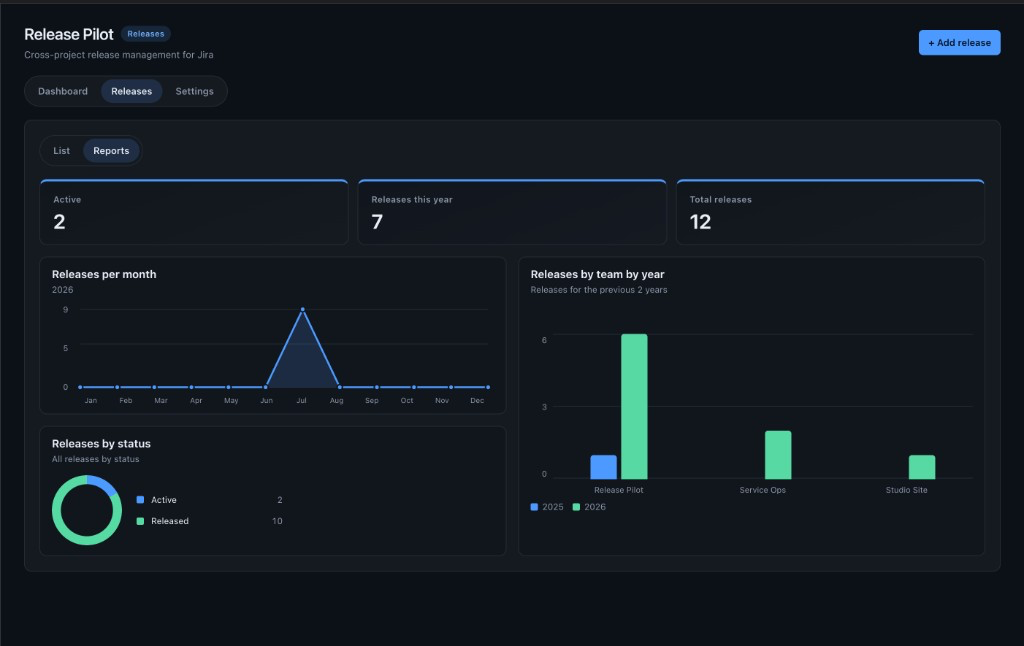Click the green Released status swatch
Image resolution: width=1024 pixels, height=646 pixels.
coord(140,521)
